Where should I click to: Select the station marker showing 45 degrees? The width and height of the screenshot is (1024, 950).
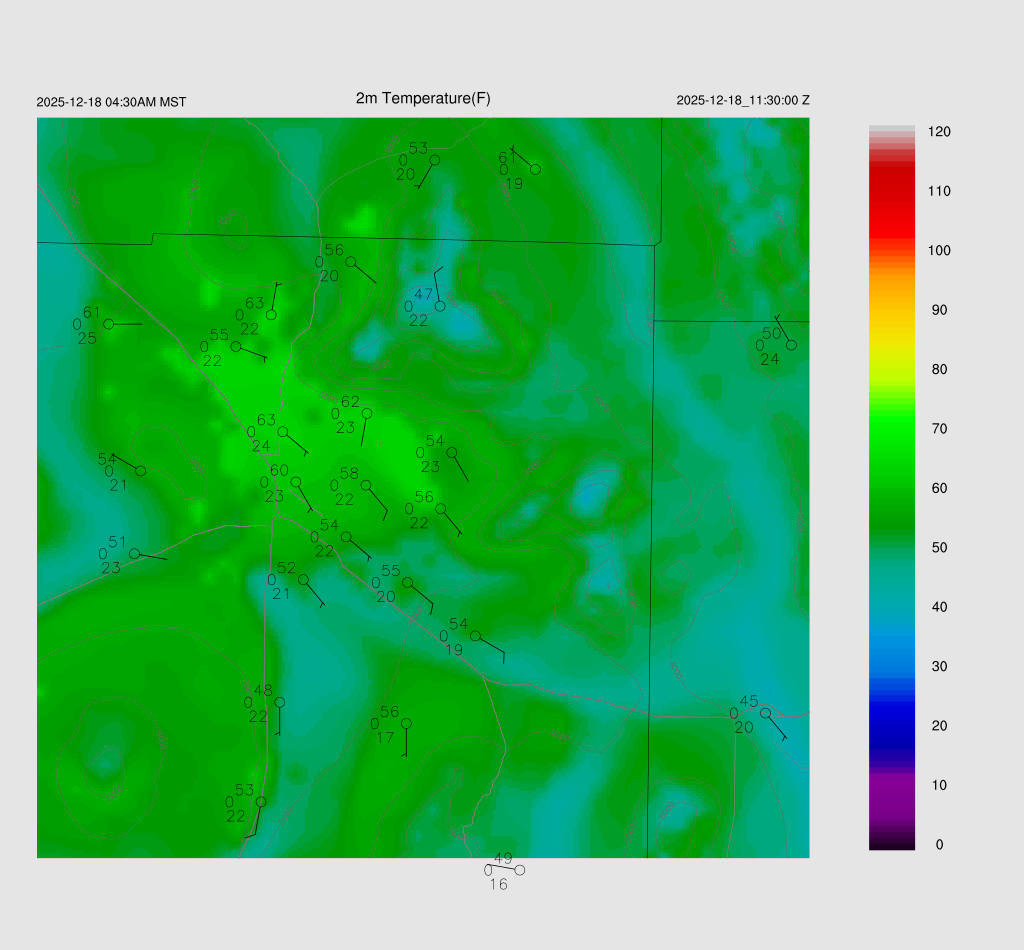(765, 713)
